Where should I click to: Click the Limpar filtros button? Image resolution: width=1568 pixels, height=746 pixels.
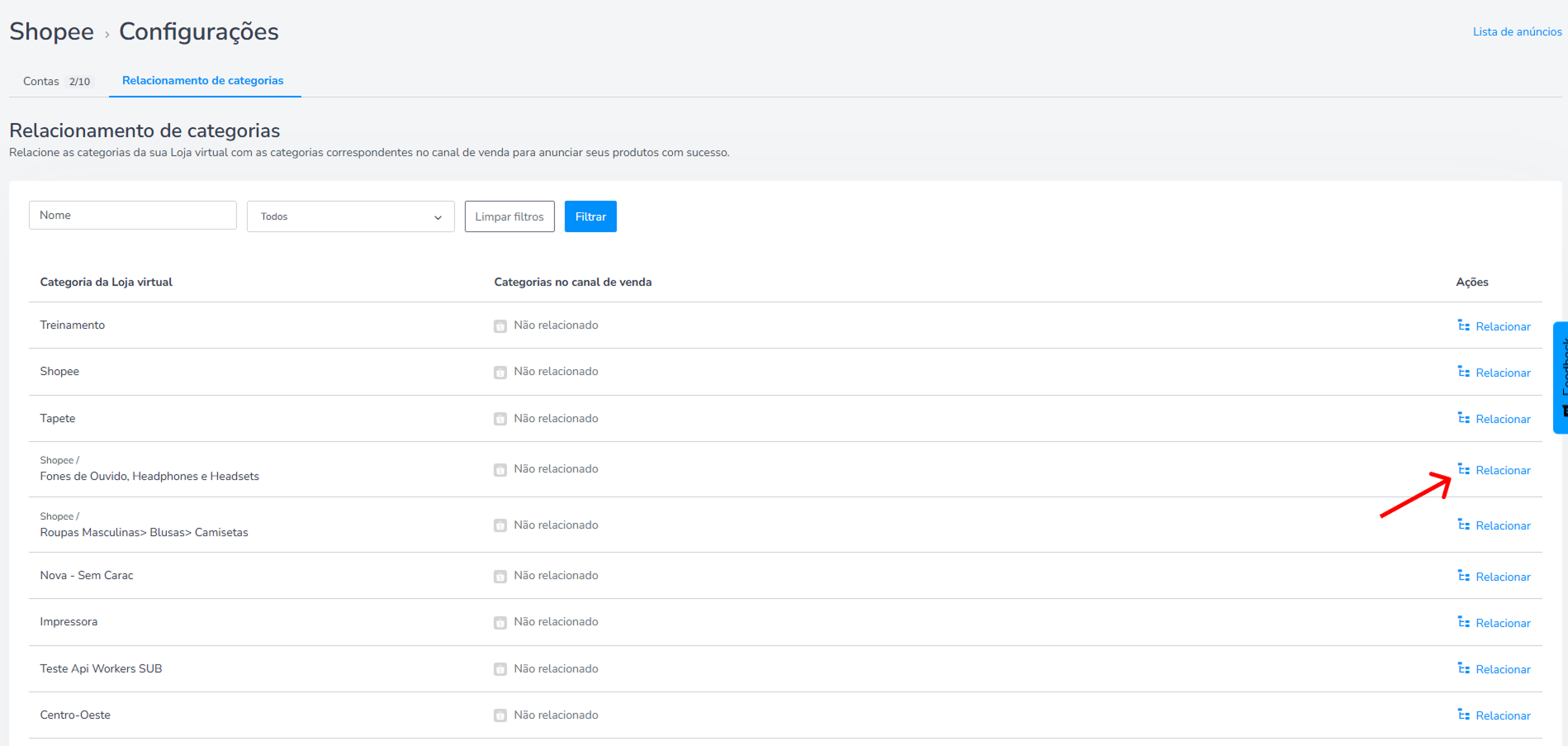tap(509, 216)
